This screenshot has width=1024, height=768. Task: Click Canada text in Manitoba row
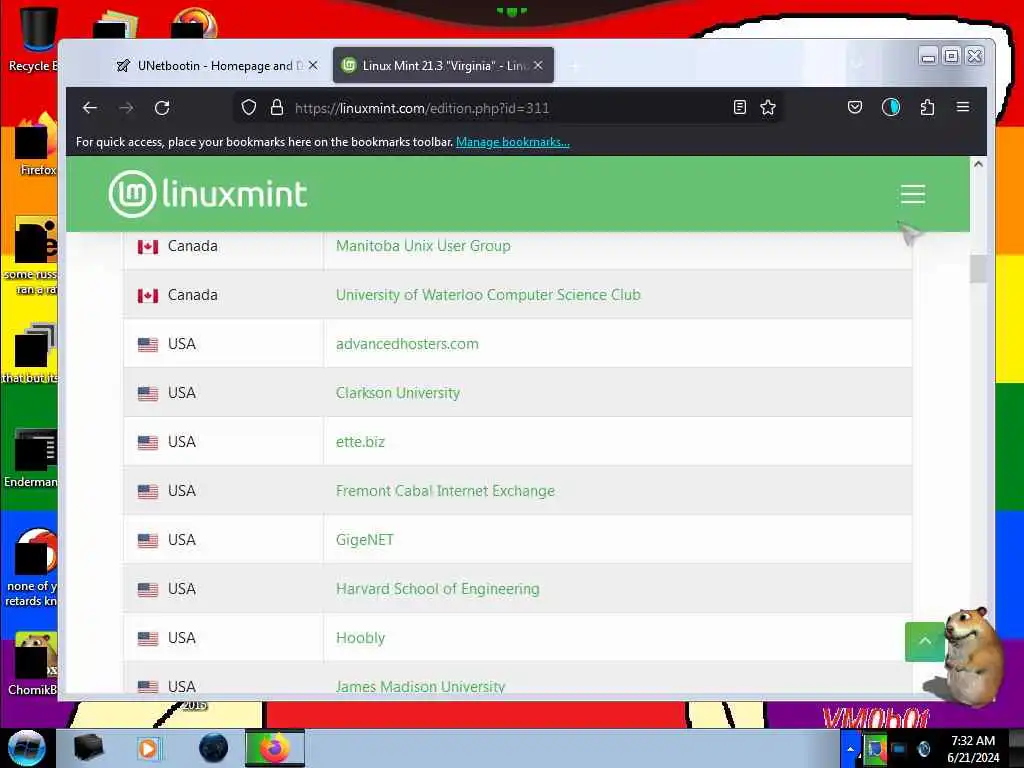(193, 246)
